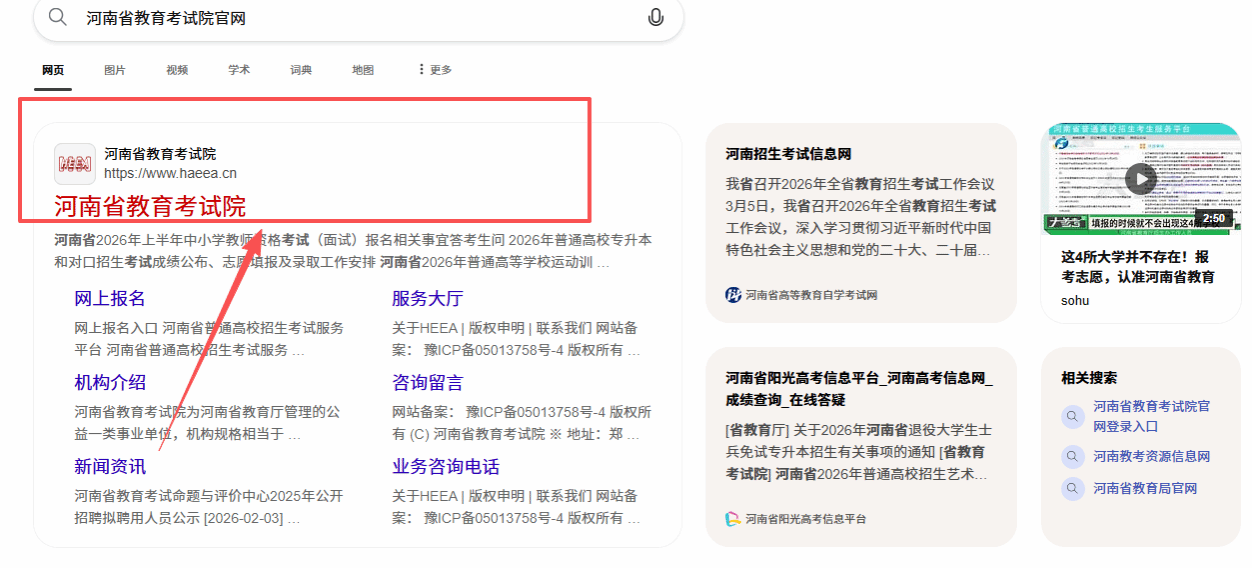Expand the 更多 menu with three dots
The width and height of the screenshot is (1252, 568).
(434, 70)
